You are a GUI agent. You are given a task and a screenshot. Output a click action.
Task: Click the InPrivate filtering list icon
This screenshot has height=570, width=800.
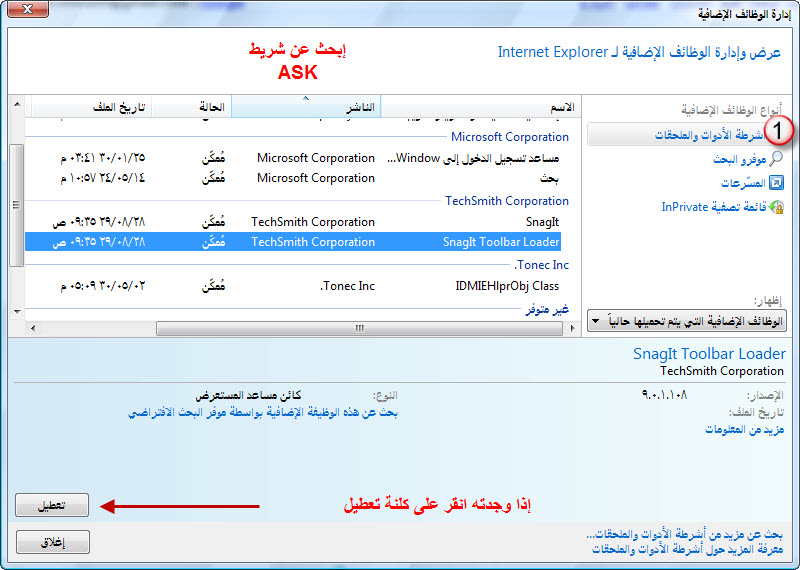coord(776,207)
